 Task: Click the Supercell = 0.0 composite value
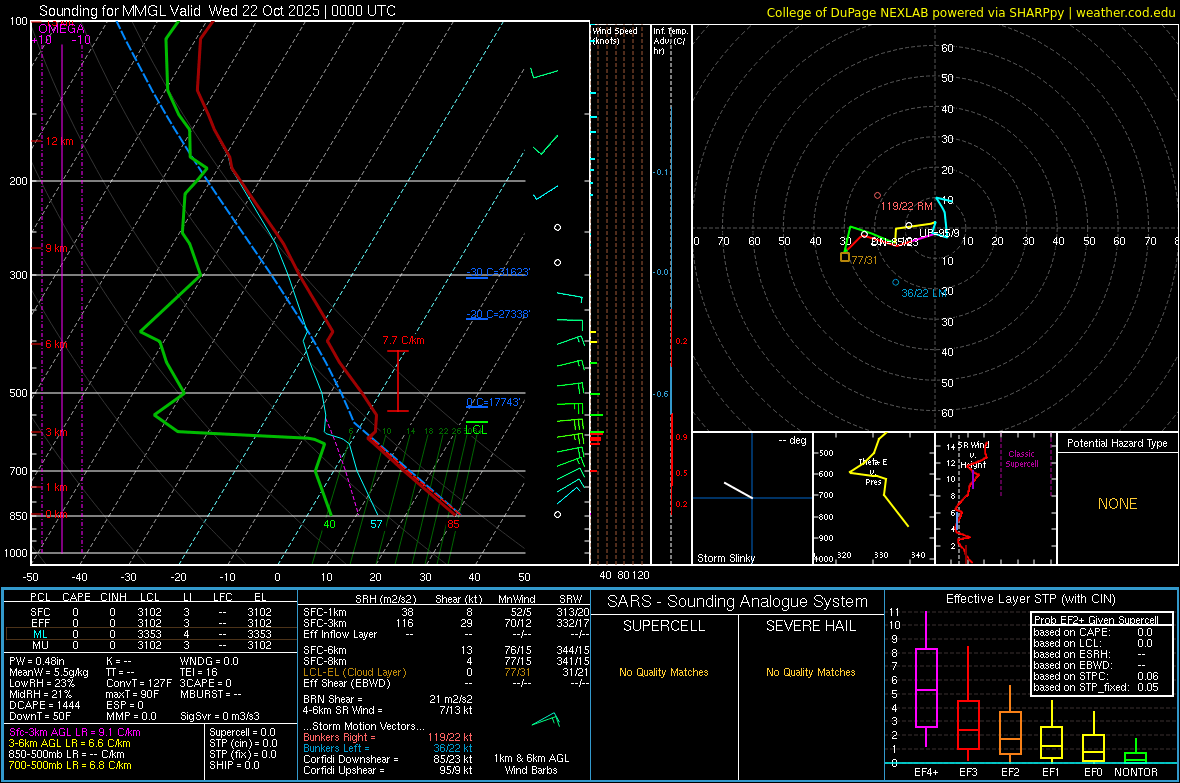[x=242, y=732]
